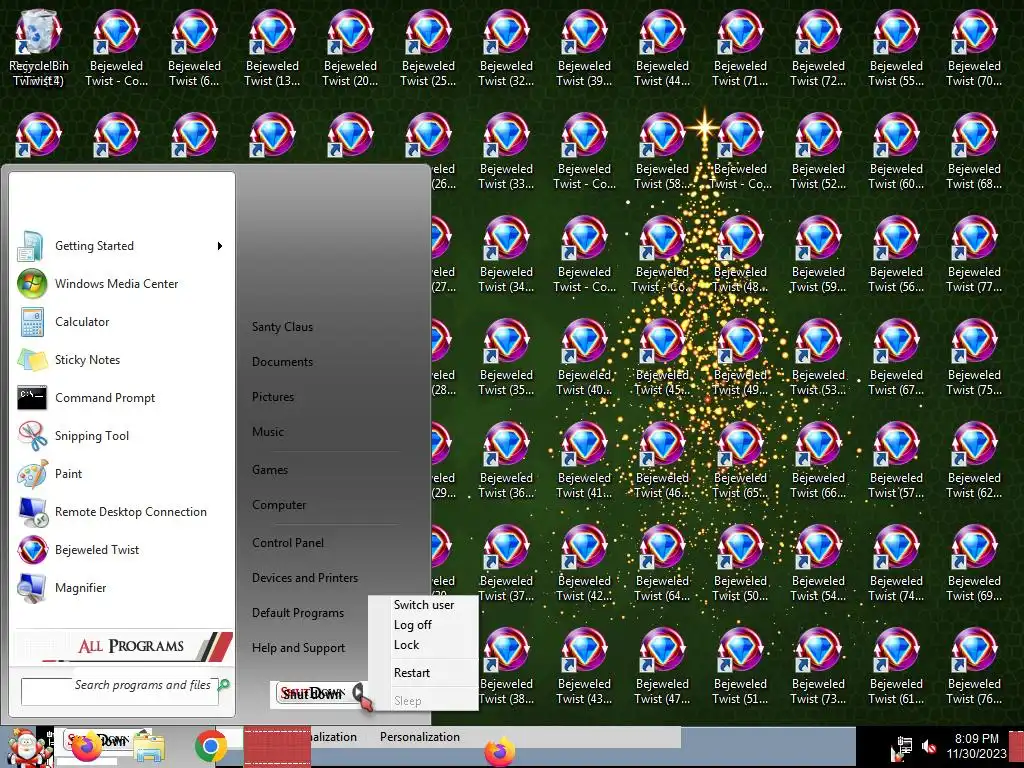
Task: Open the Recycle Bin desktop icon
Action: 38,48
